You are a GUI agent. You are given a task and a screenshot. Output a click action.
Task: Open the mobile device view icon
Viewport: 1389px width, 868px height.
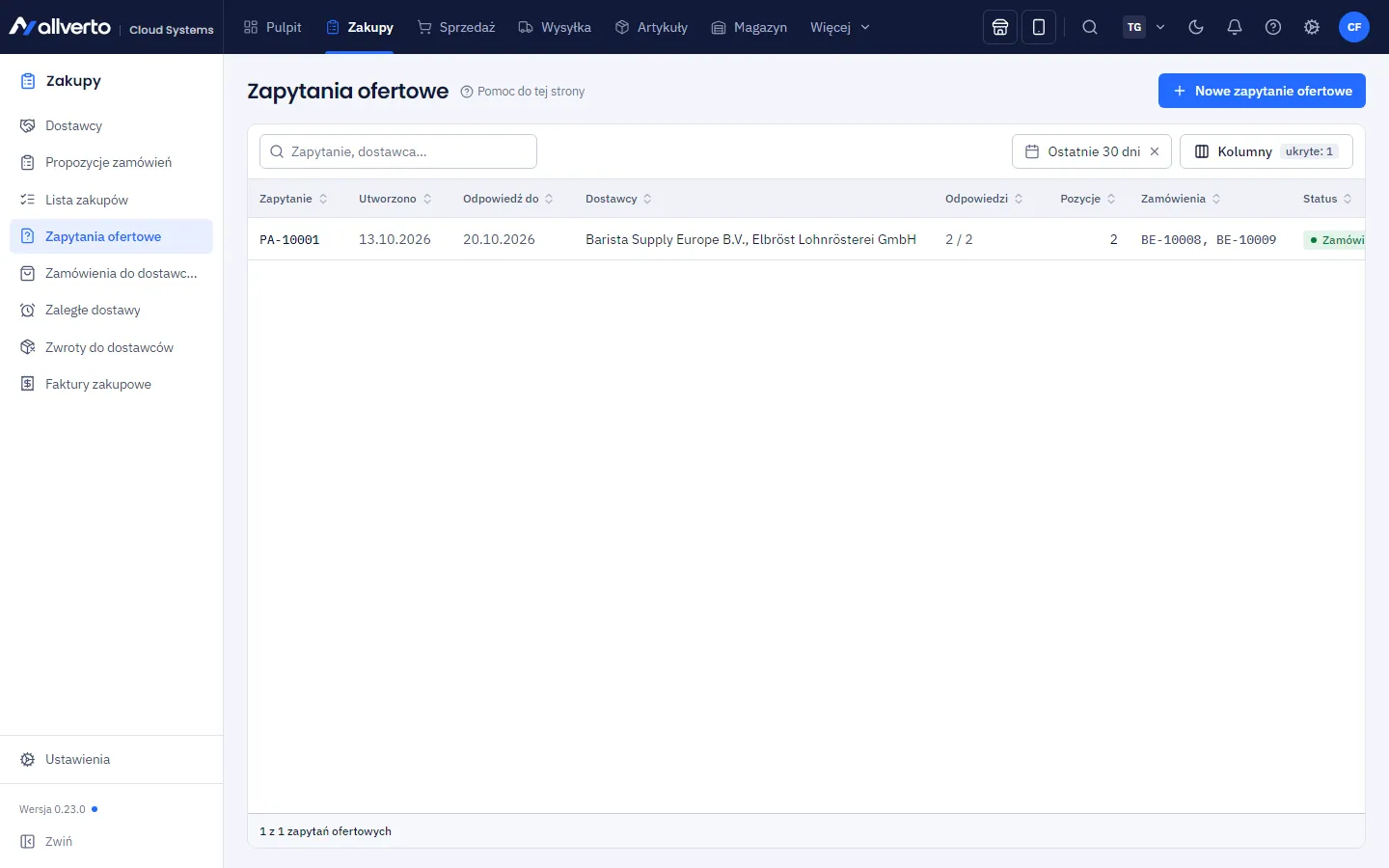[1039, 27]
